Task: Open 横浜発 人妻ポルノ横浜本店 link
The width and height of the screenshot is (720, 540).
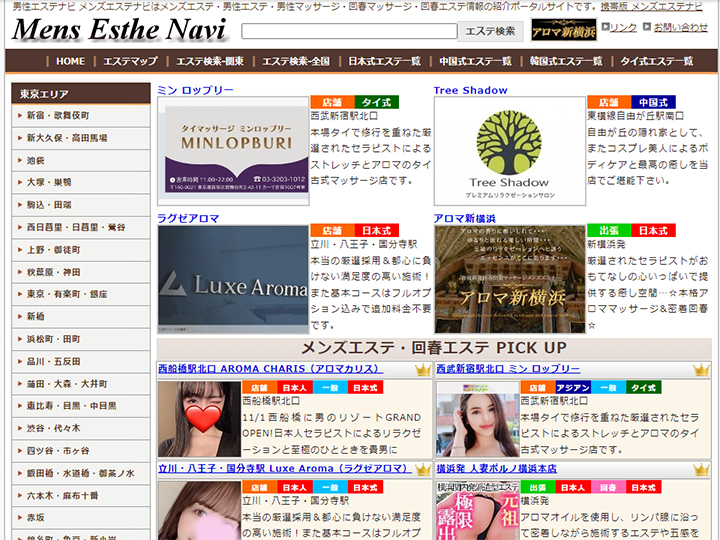Action: 496,468
